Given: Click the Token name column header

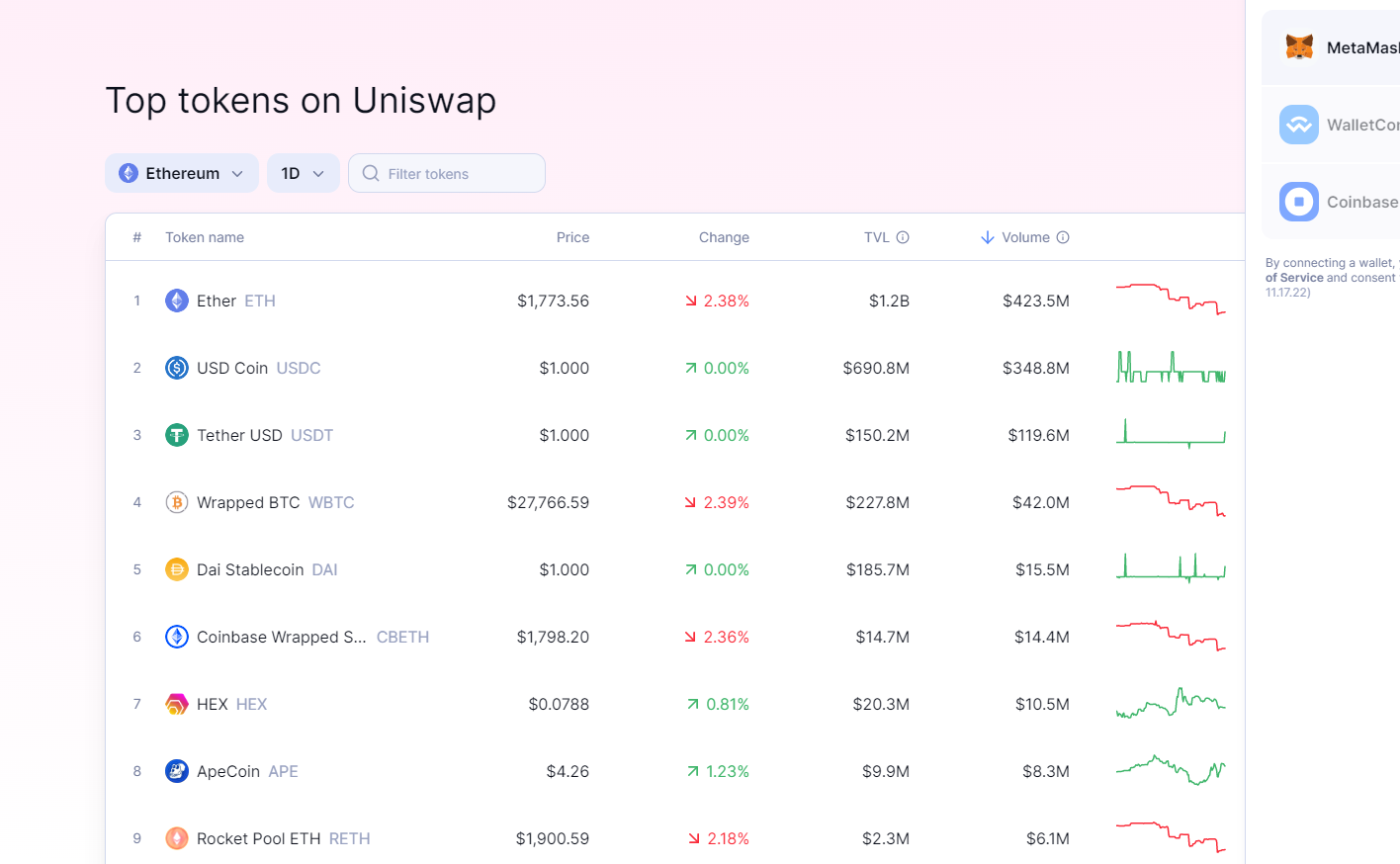Looking at the screenshot, I should pyautogui.click(x=205, y=237).
